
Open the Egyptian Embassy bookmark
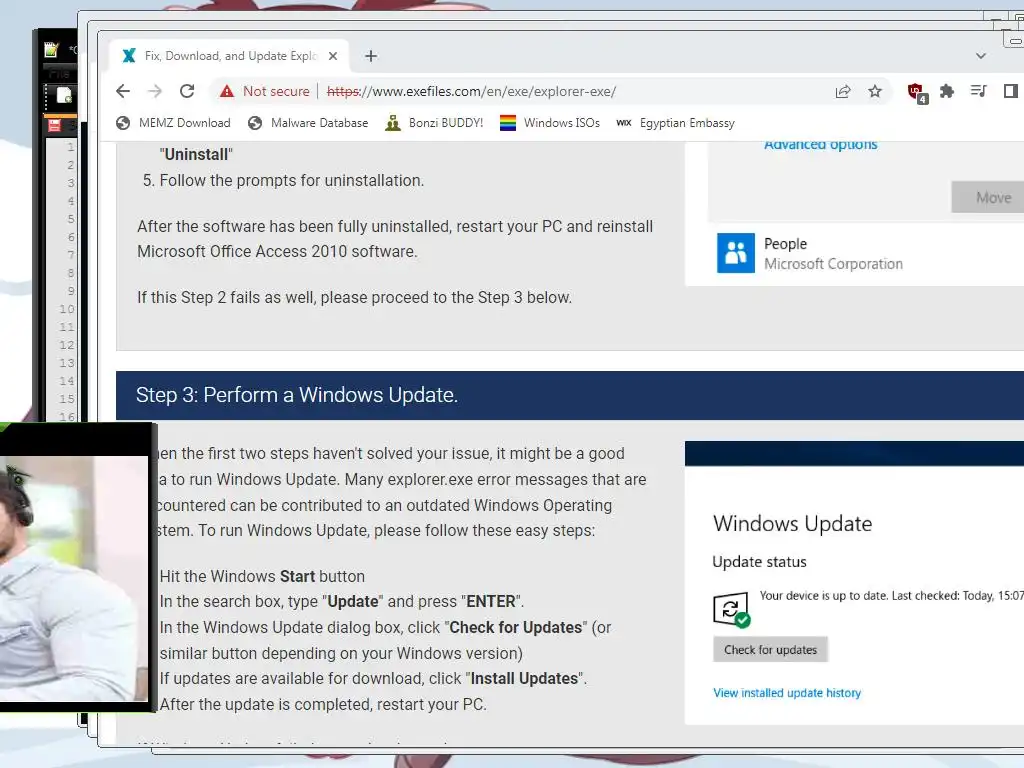675,123
